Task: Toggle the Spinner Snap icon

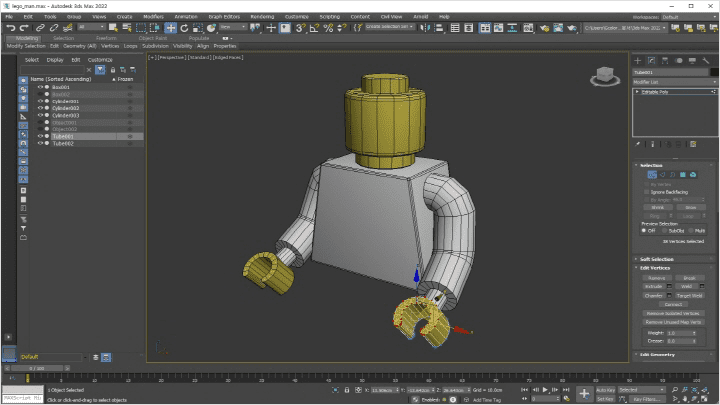Action: (x=342, y=28)
